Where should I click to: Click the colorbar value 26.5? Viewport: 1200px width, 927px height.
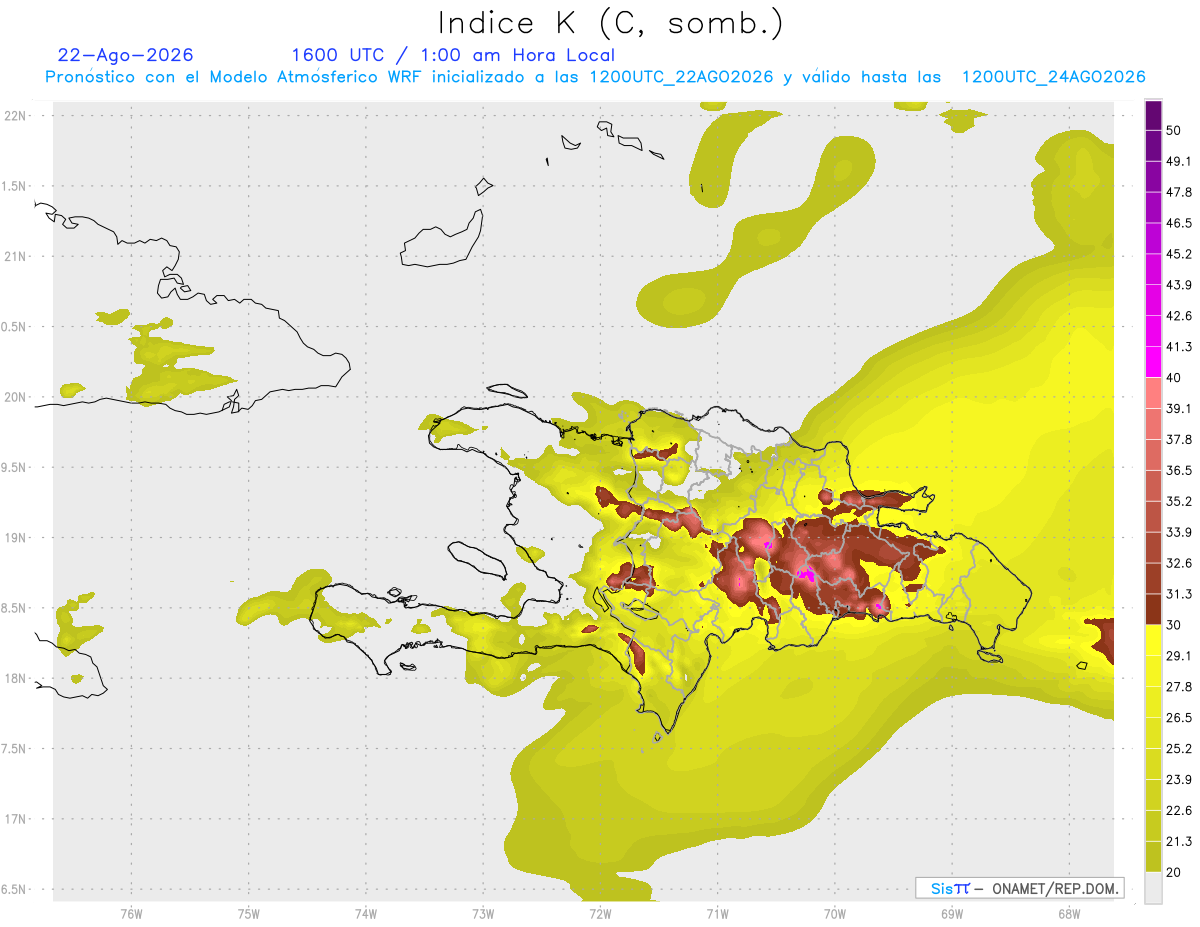pyautogui.click(x=1179, y=718)
